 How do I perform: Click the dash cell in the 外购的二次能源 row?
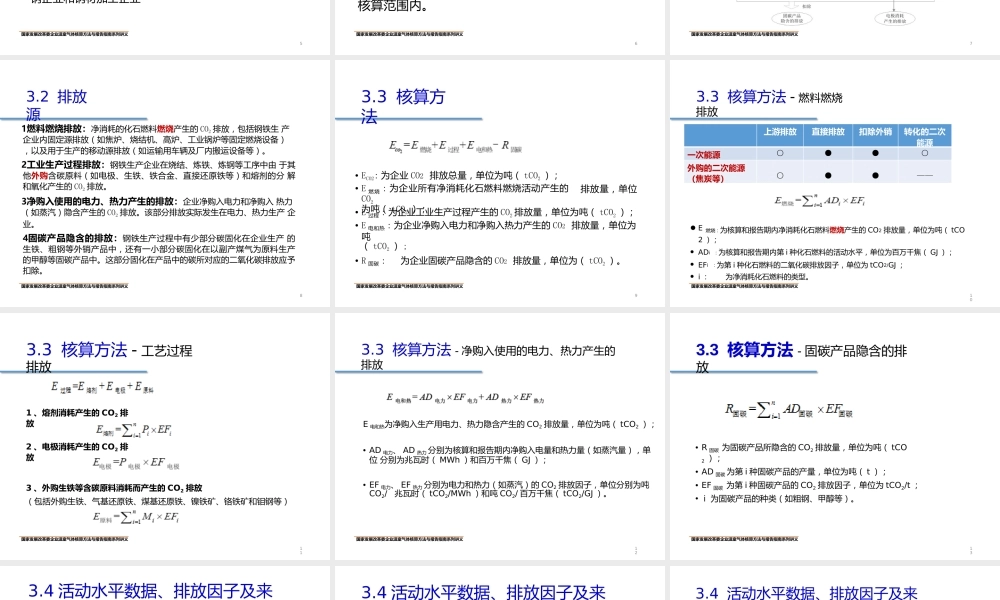925,175
